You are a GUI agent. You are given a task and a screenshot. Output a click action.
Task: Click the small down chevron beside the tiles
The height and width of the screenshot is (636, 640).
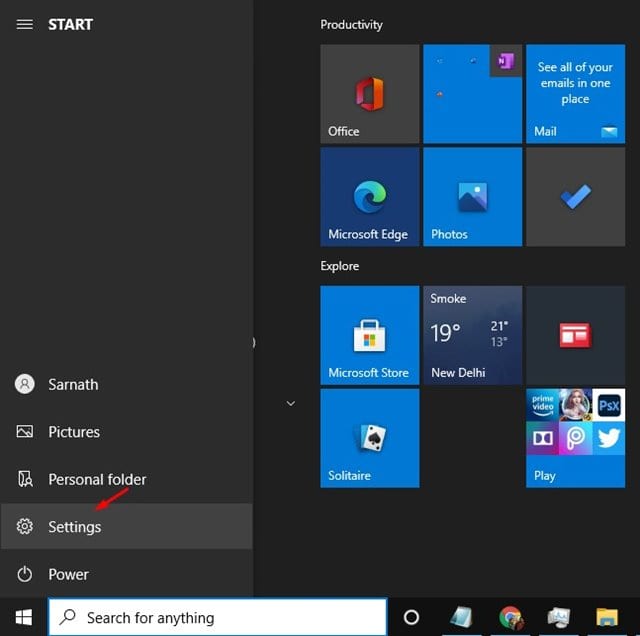[291, 403]
